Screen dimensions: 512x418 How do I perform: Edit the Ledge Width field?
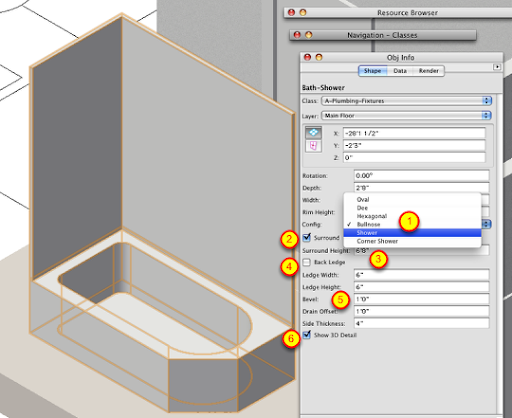(421, 275)
